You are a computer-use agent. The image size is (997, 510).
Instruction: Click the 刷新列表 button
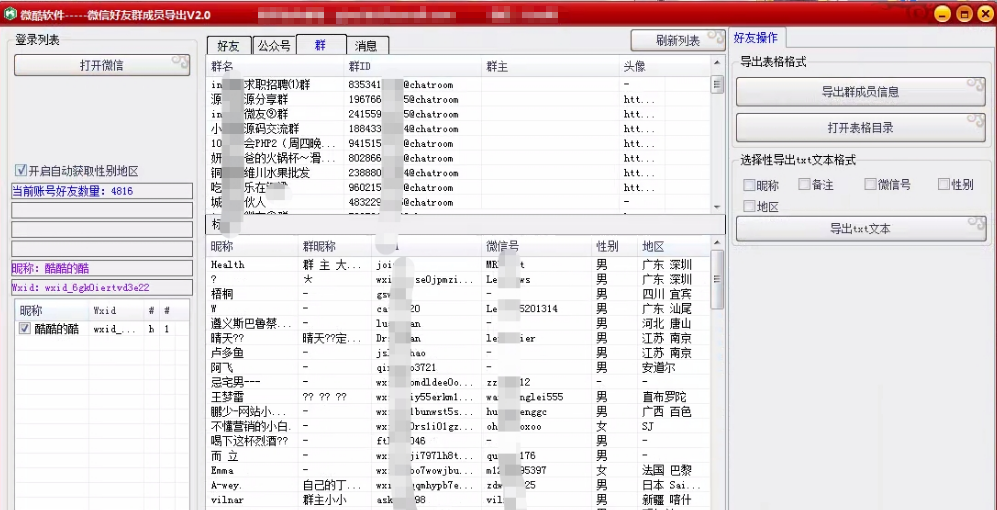coord(678,40)
